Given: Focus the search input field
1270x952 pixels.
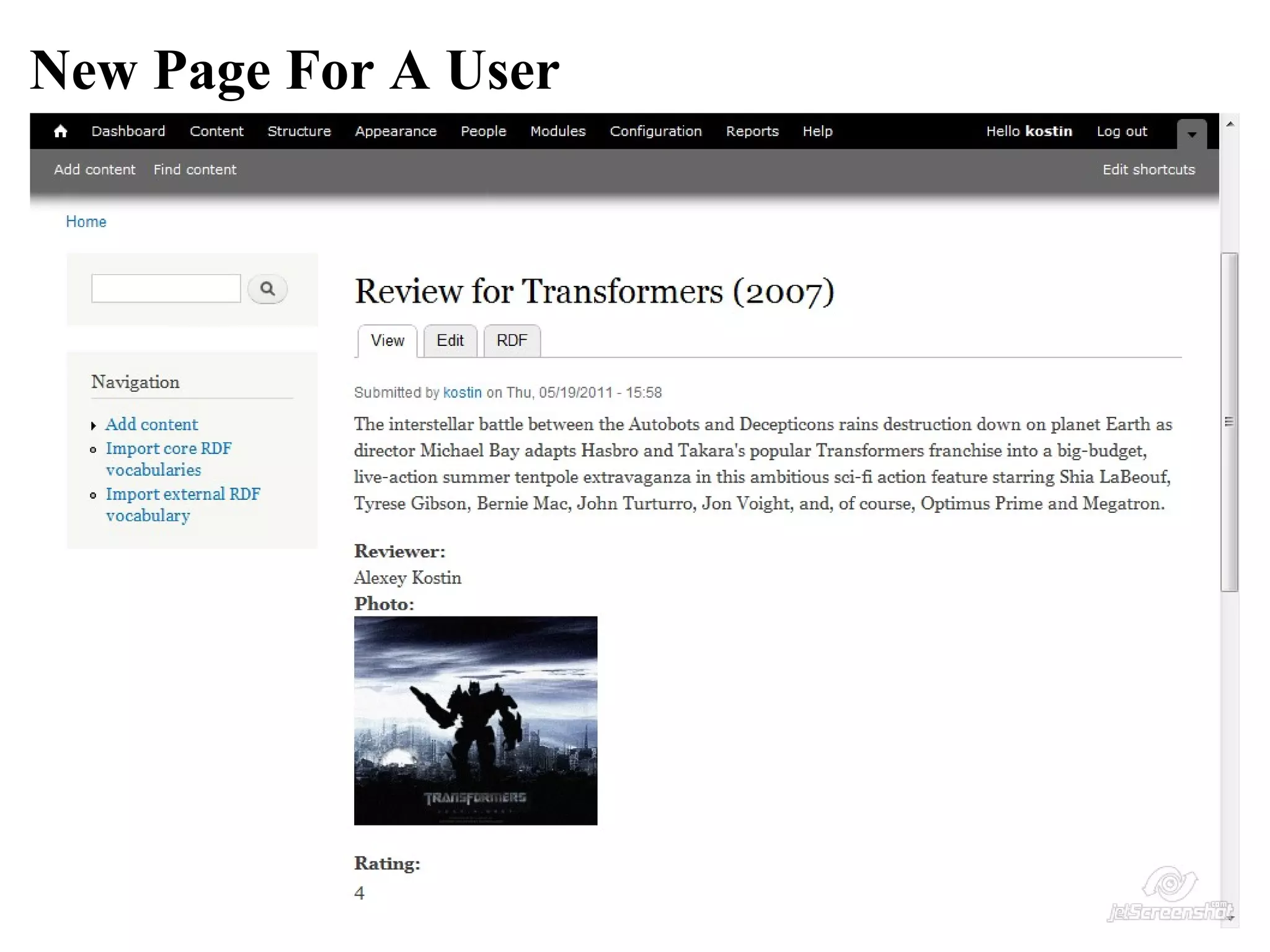Looking at the screenshot, I should (x=166, y=288).
